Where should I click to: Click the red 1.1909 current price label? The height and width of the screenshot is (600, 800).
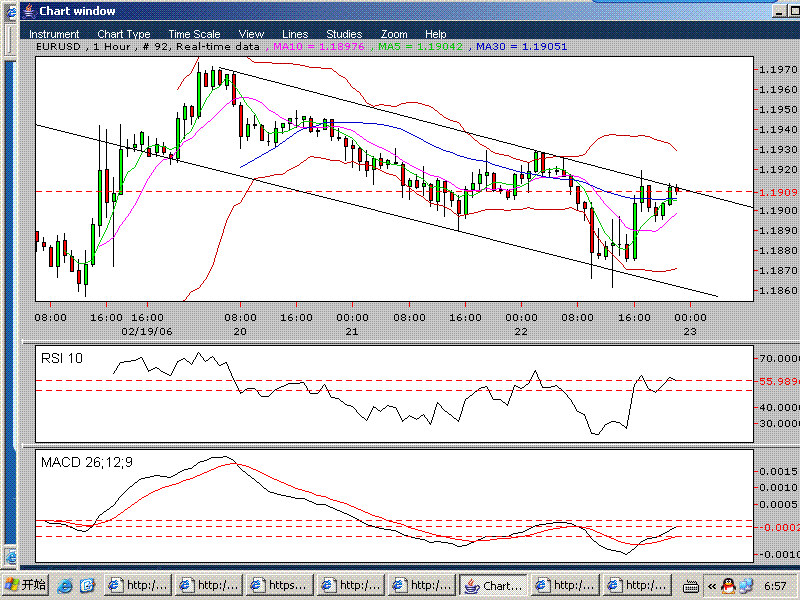pyautogui.click(x=778, y=192)
